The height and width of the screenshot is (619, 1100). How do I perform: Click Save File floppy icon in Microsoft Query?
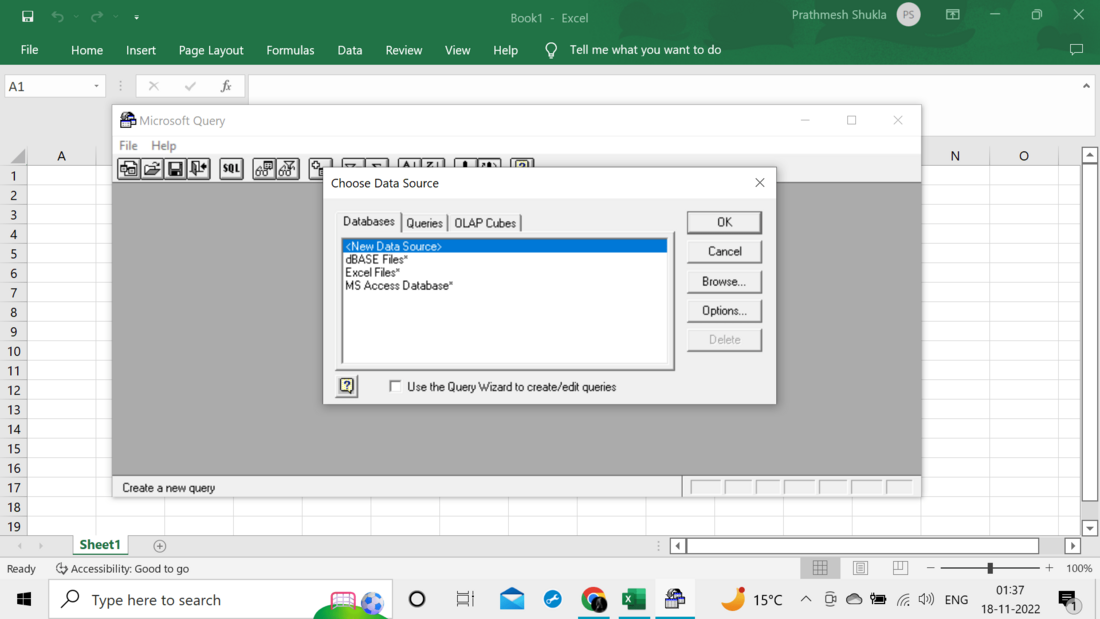click(x=175, y=168)
